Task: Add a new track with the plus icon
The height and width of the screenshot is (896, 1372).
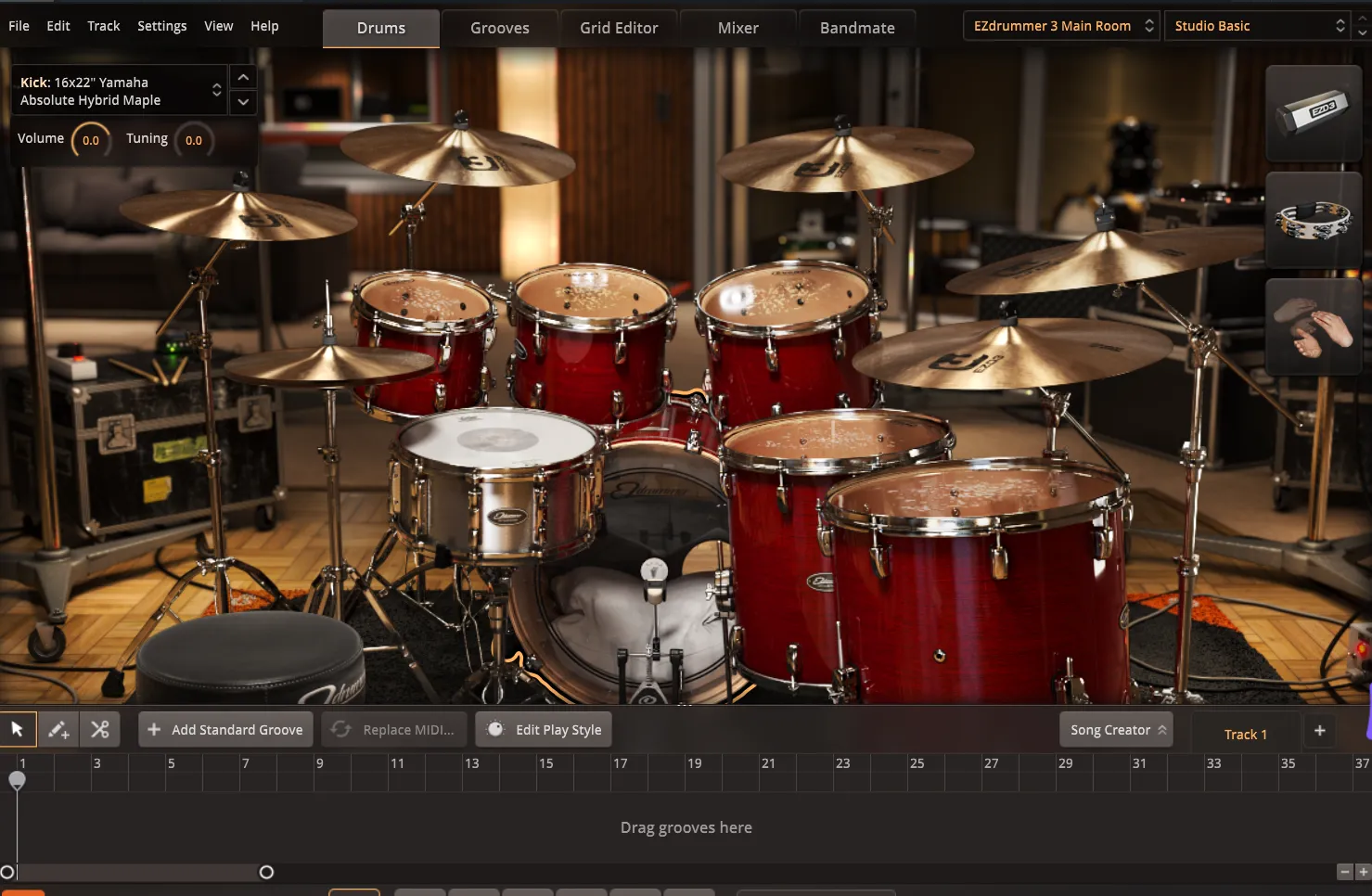Action: [x=1318, y=730]
